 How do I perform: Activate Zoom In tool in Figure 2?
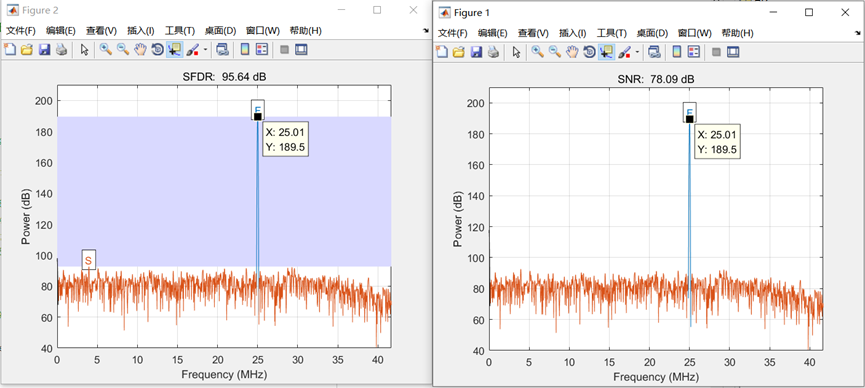pos(105,50)
